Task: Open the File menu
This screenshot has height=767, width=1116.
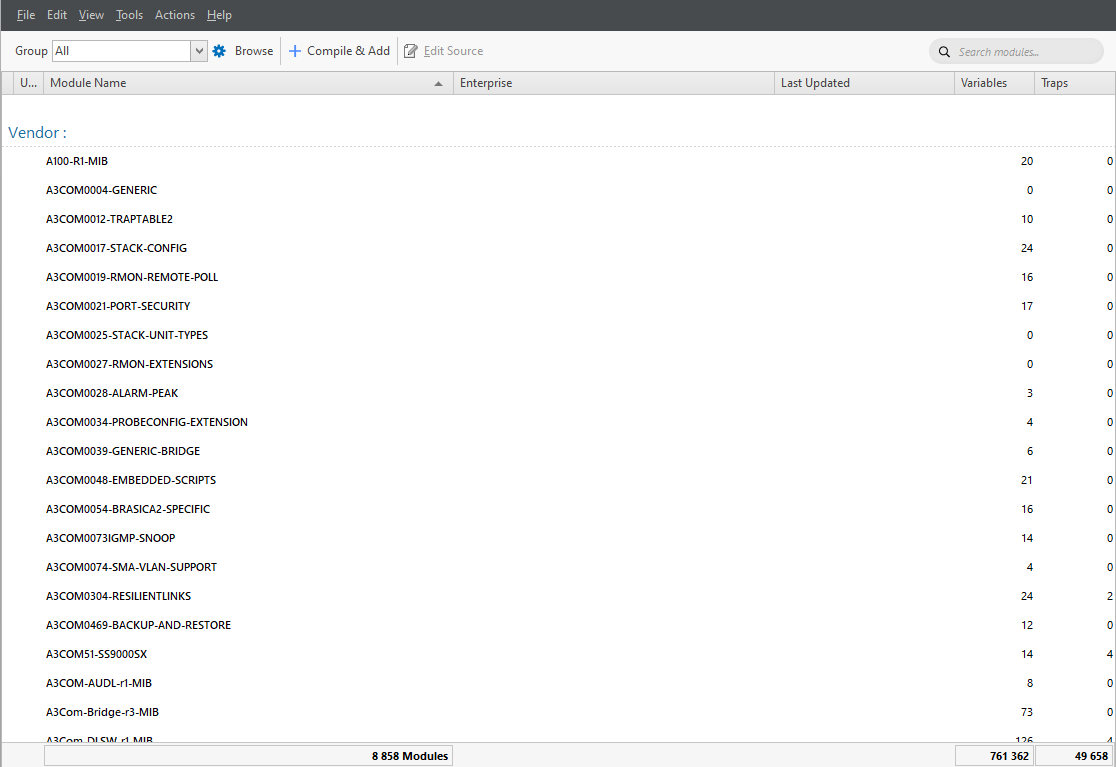Action: [26, 15]
